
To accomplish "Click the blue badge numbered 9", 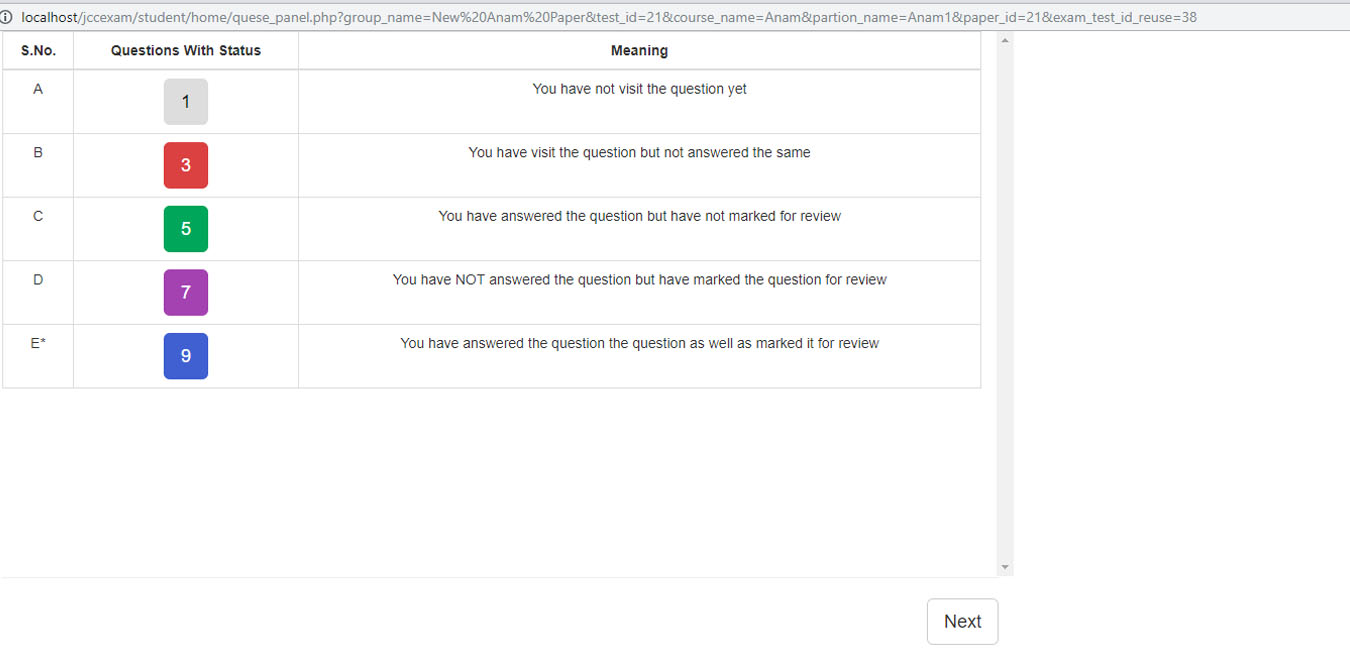I will [186, 356].
